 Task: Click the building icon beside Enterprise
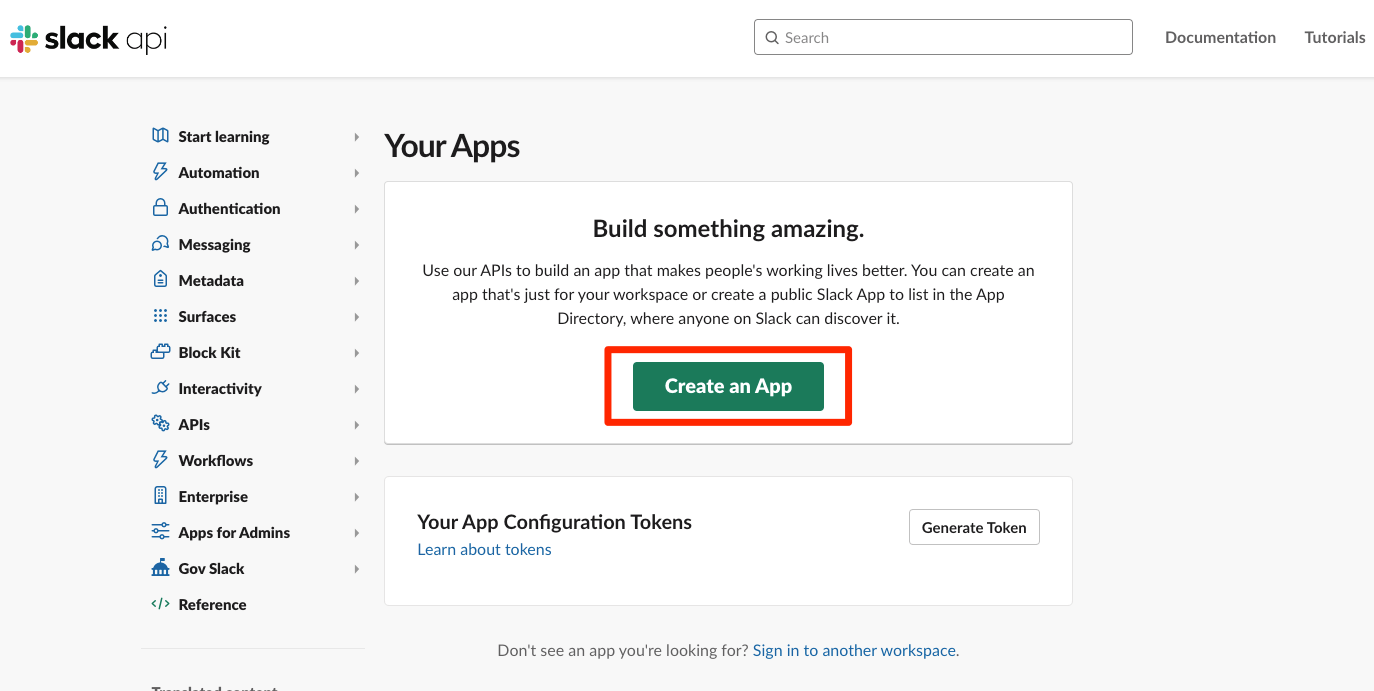click(160, 496)
